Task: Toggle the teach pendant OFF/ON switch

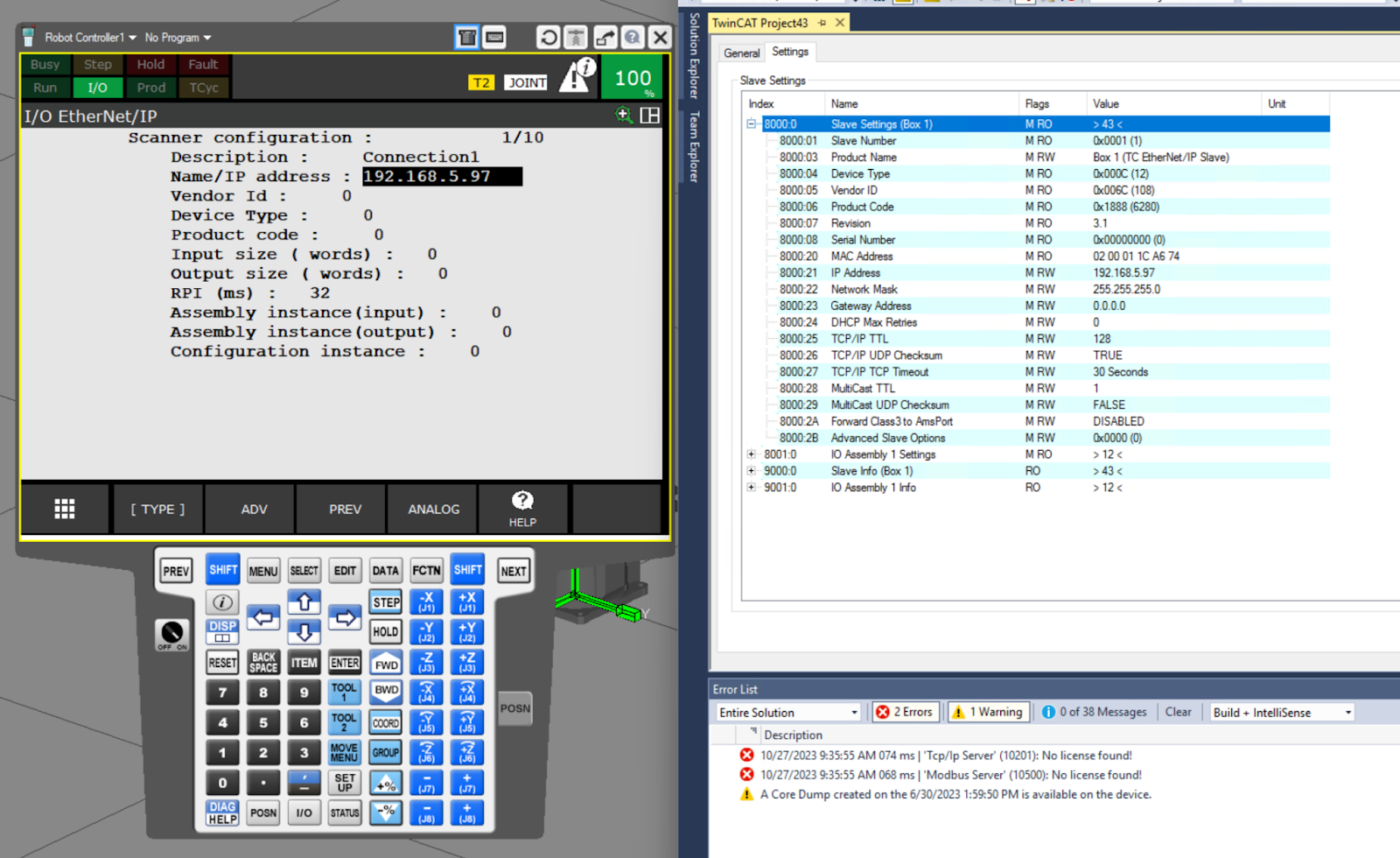Action: click(x=171, y=635)
